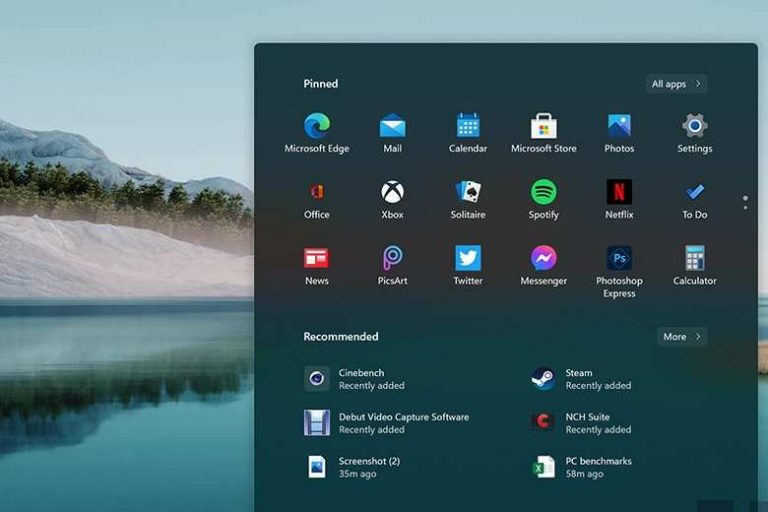Launch the Photos app
The height and width of the screenshot is (512, 768).
click(x=619, y=133)
